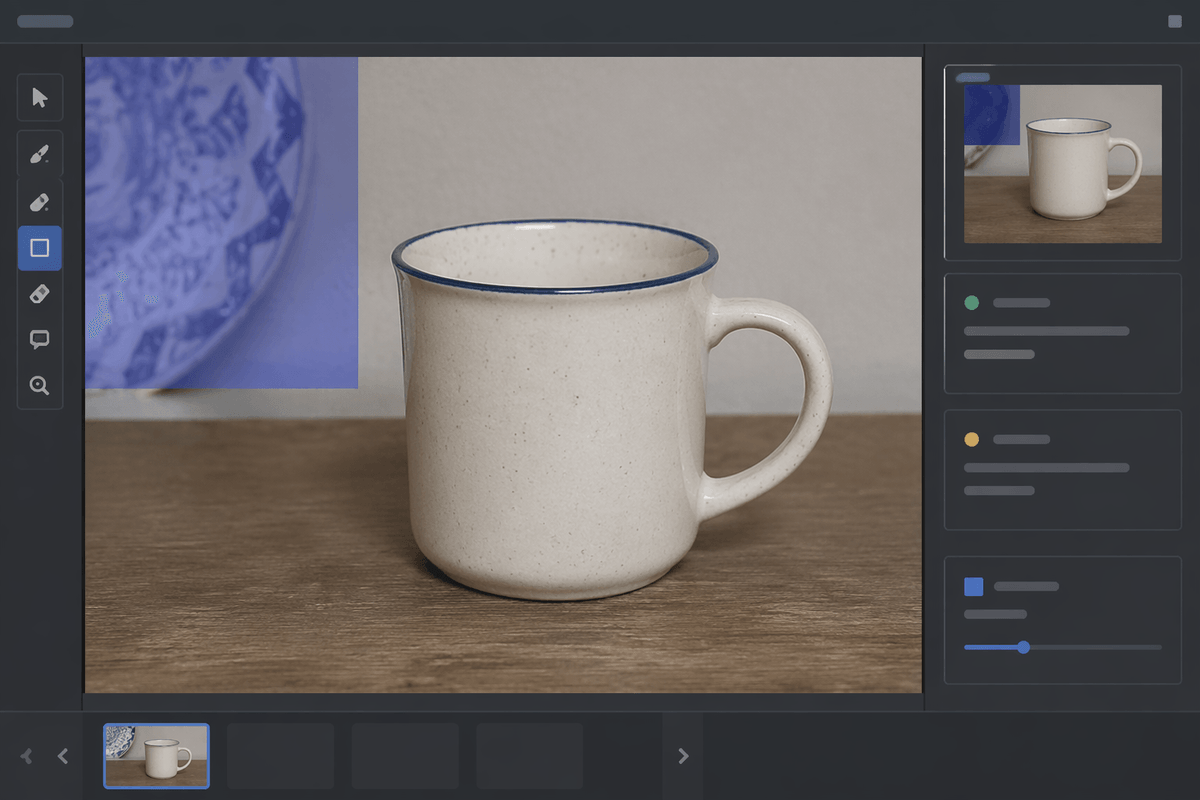Select the magnifier zoom tool
Image resolution: width=1200 pixels, height=800 pixels.
click(40, 386)
